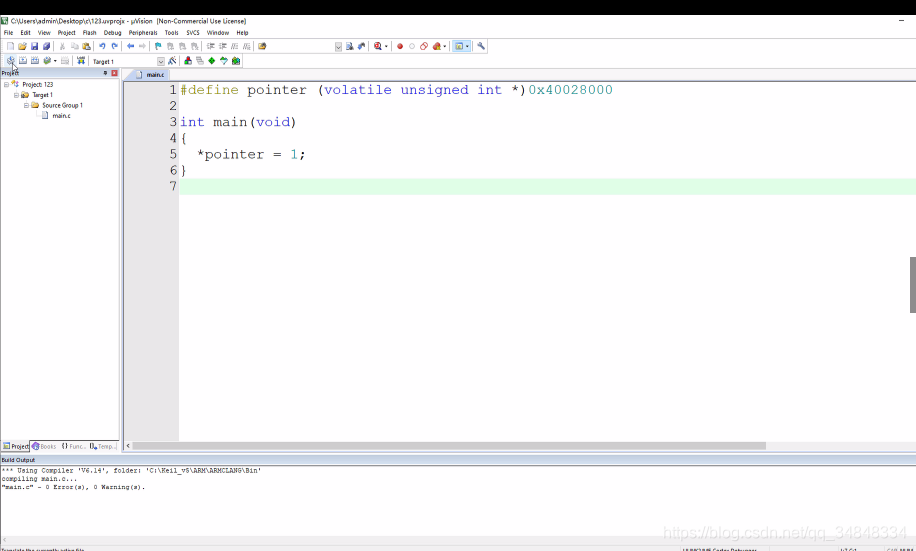Kill all breakpoints icon
The image size is (916, 551).
[436, 46]
